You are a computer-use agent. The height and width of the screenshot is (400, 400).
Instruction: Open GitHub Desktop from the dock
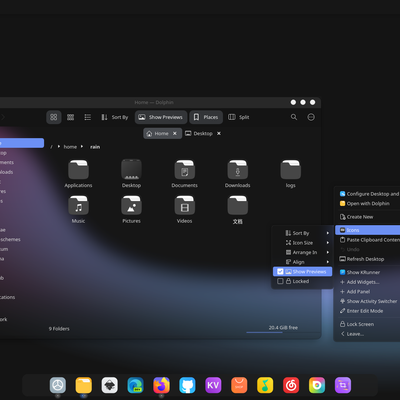187,385
